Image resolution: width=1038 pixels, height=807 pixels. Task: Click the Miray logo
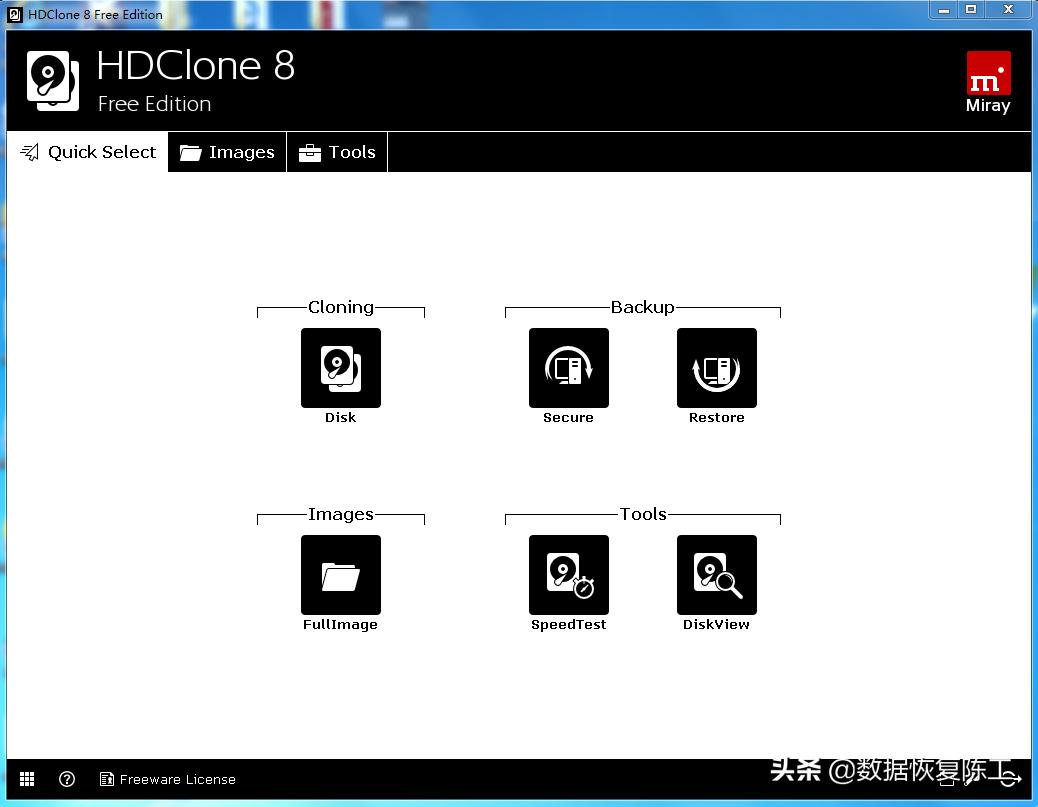(988, 82)
